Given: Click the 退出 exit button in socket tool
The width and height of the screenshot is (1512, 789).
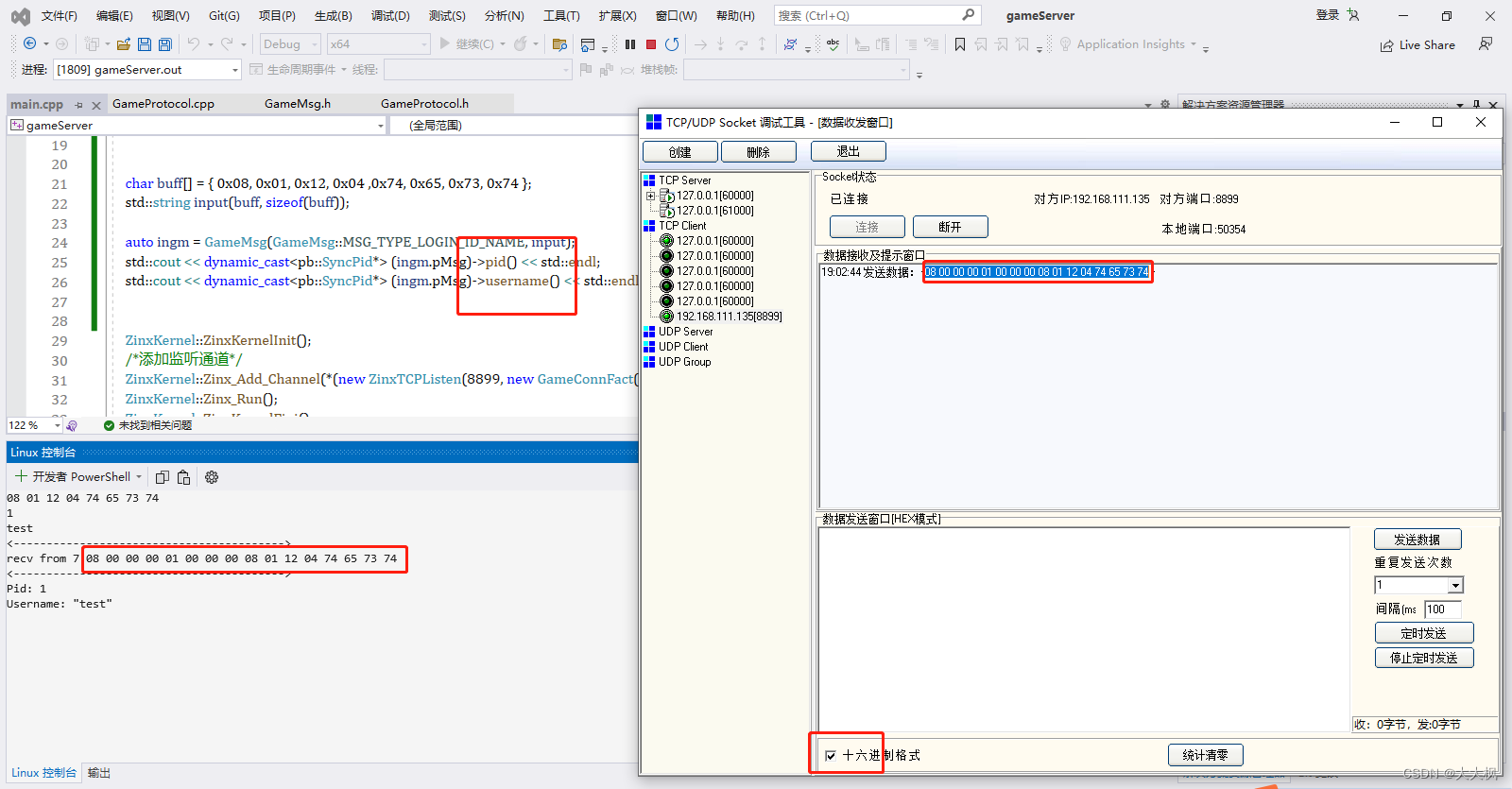Looking at the screenshot, I should pos(848,151).
